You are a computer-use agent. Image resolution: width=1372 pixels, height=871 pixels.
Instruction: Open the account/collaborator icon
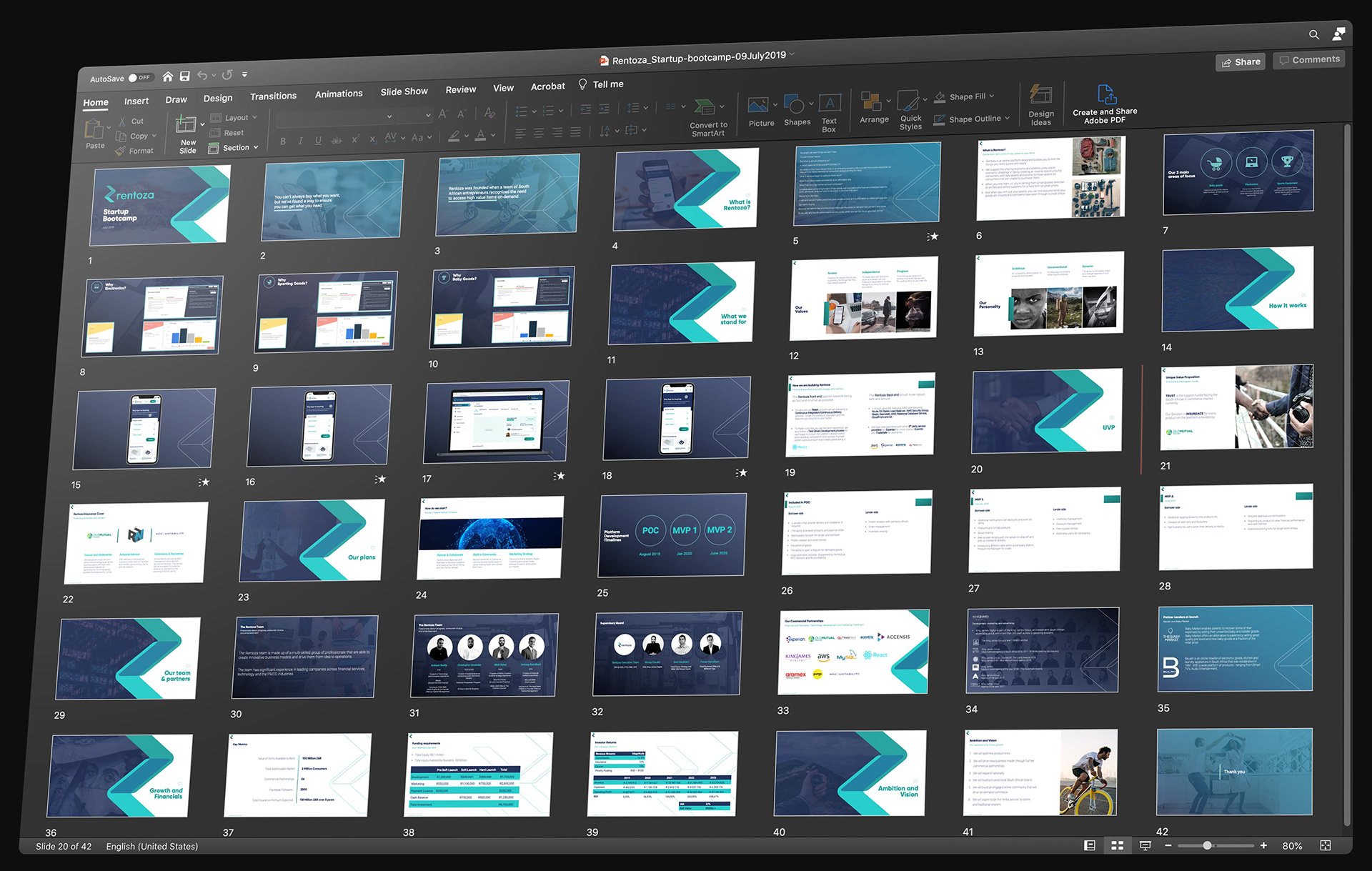point(1338,34)
